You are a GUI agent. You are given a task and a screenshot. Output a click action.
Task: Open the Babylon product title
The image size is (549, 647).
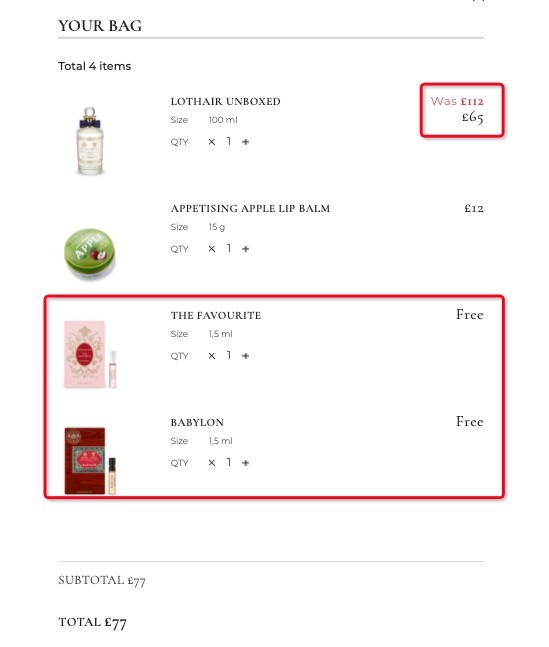tap(197, 423)
